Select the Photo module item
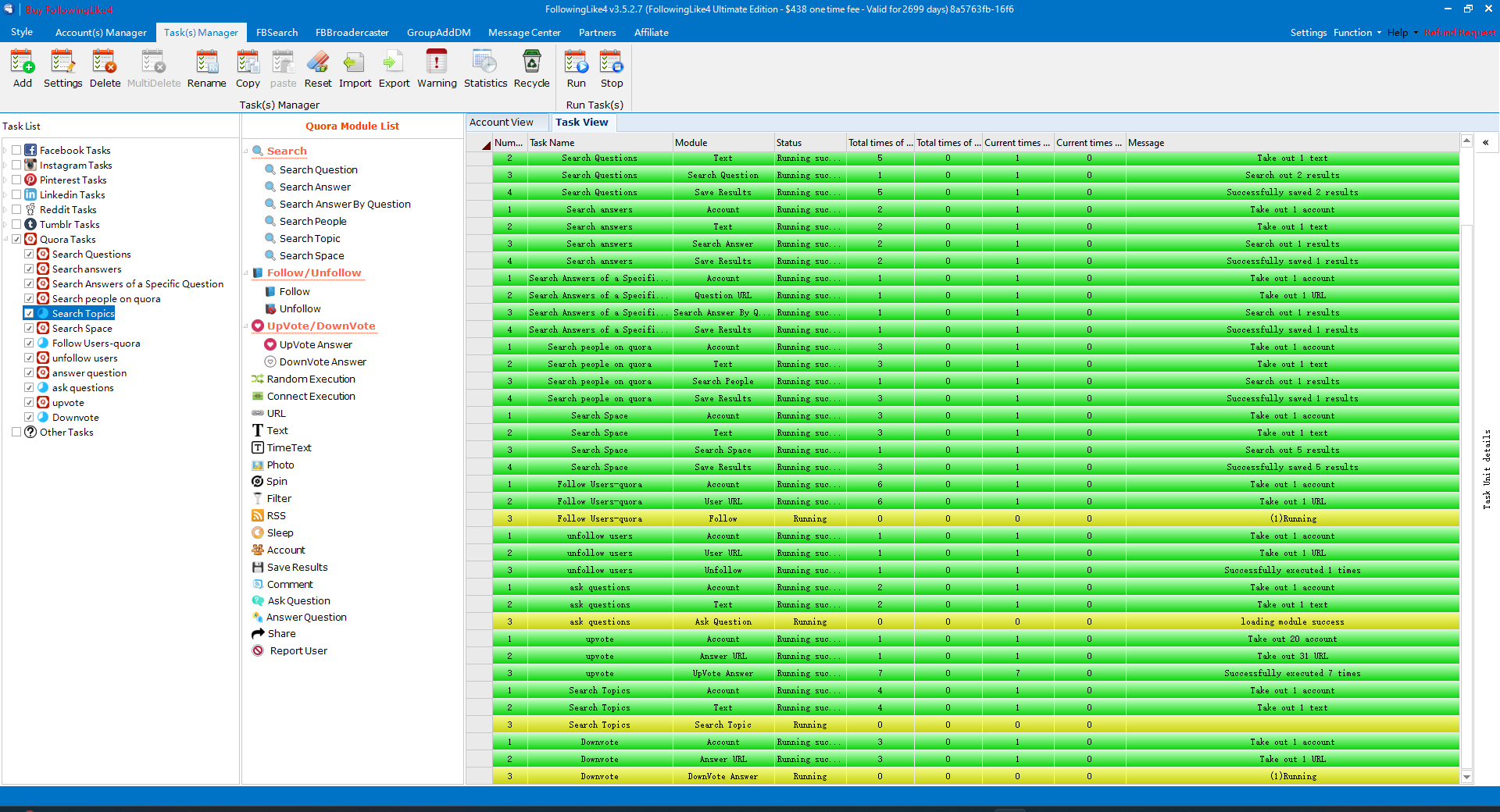The image size is (1500, 812). [280, 465]
